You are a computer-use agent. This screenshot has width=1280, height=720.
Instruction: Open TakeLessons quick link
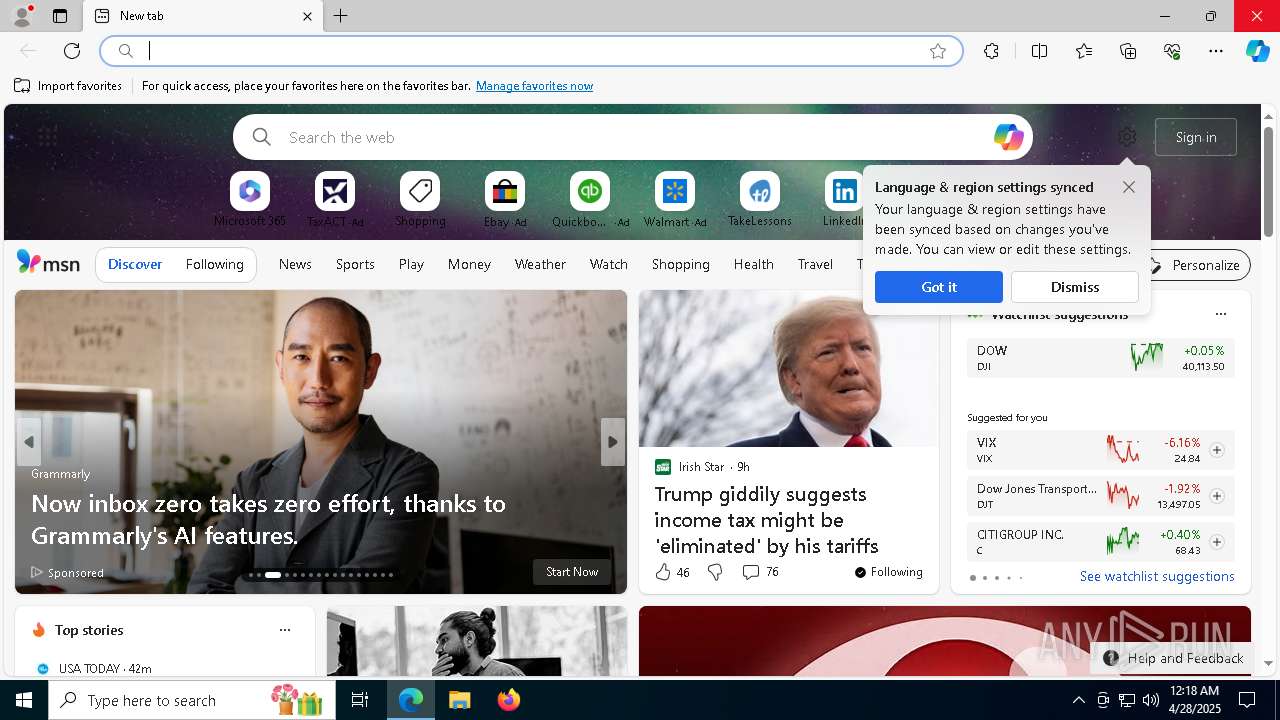[x=760, y=200]
